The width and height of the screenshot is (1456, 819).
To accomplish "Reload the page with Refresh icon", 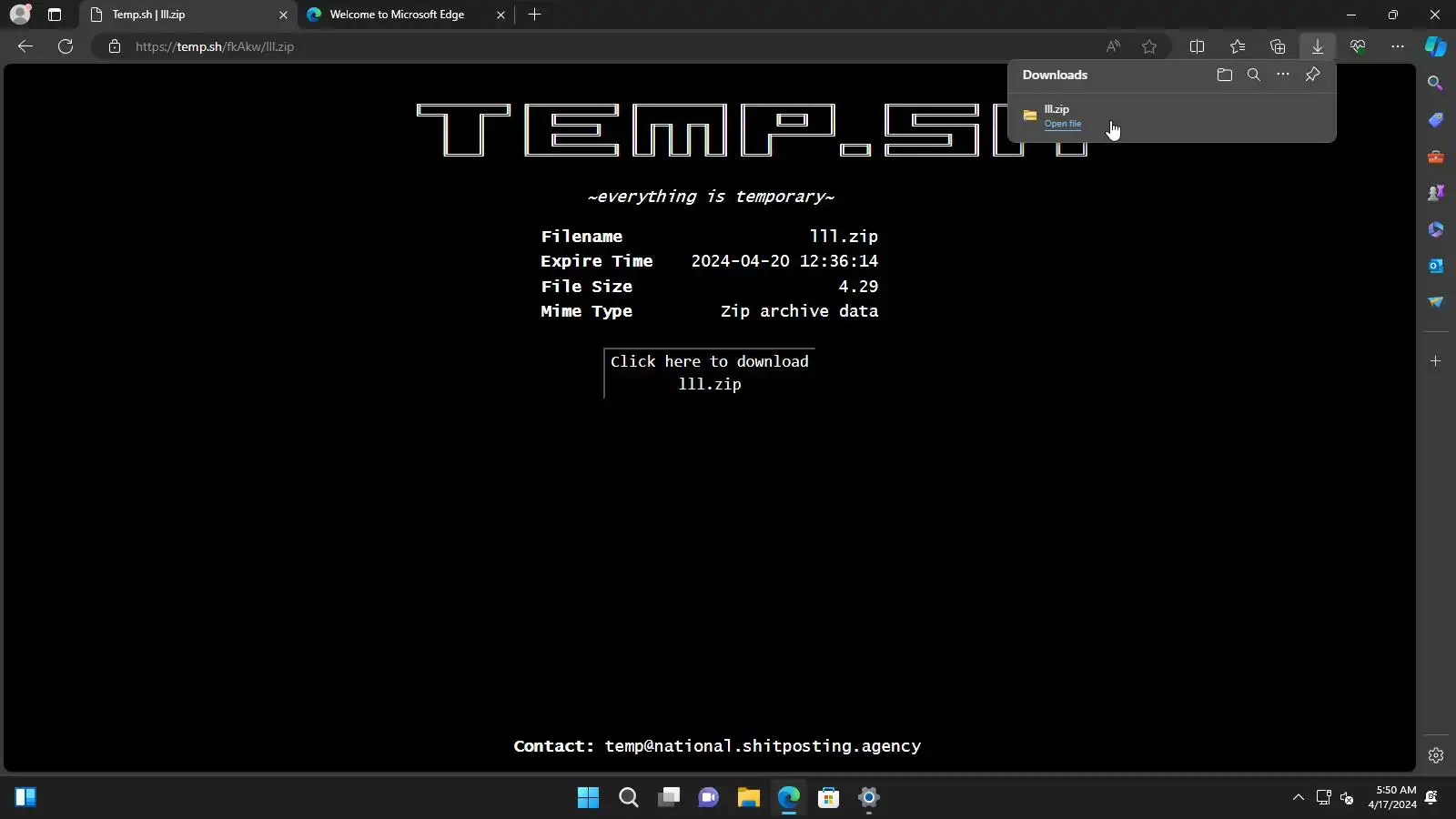I will point(66,46).
